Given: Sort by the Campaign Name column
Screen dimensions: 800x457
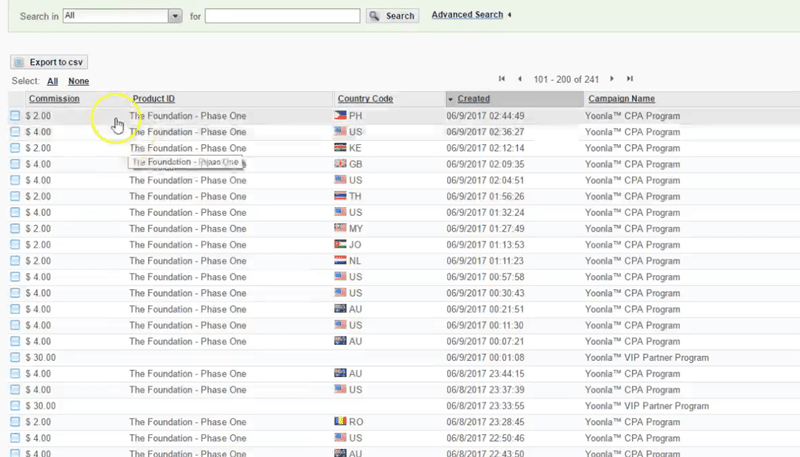Looking at the screenshot, I should [621, 98].
